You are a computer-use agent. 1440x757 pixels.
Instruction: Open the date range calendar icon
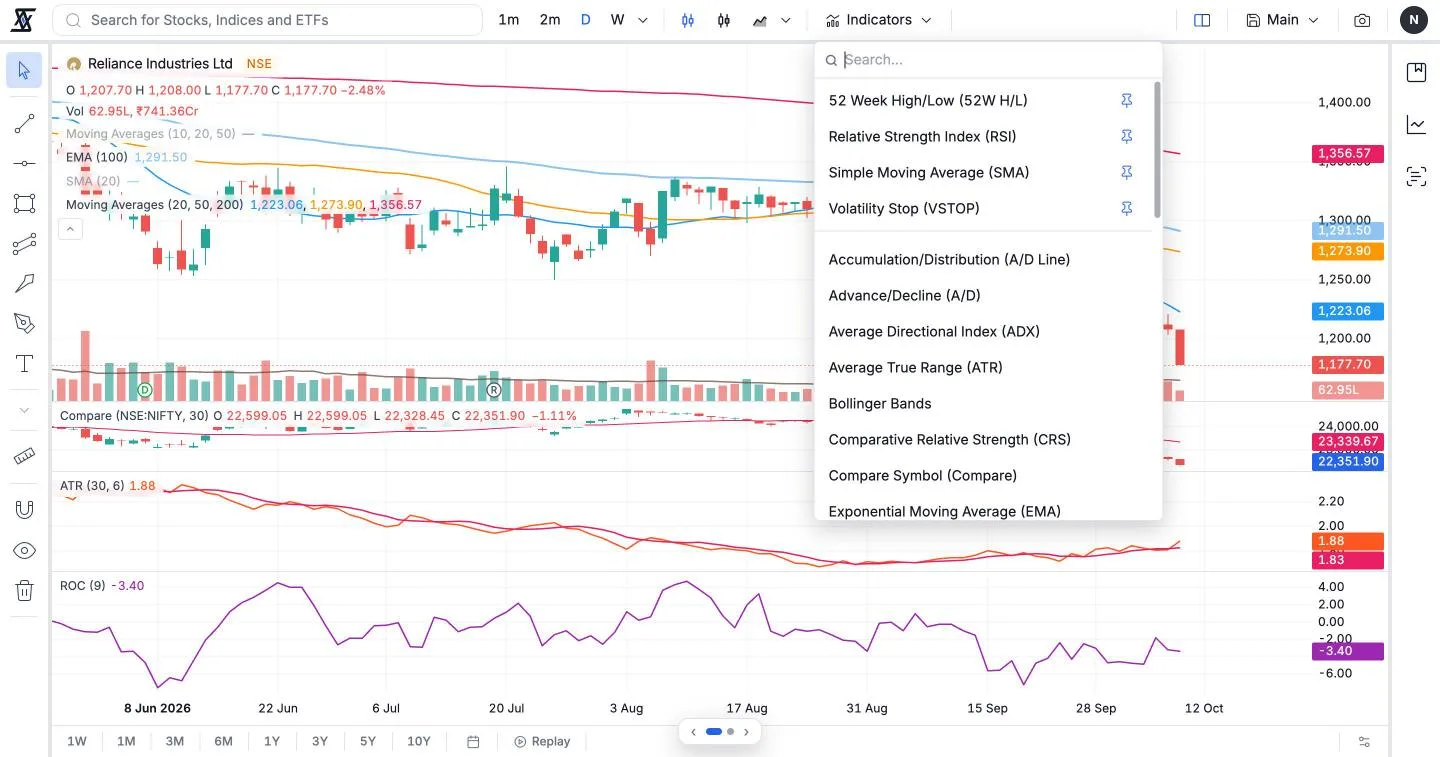pos(474,741)
